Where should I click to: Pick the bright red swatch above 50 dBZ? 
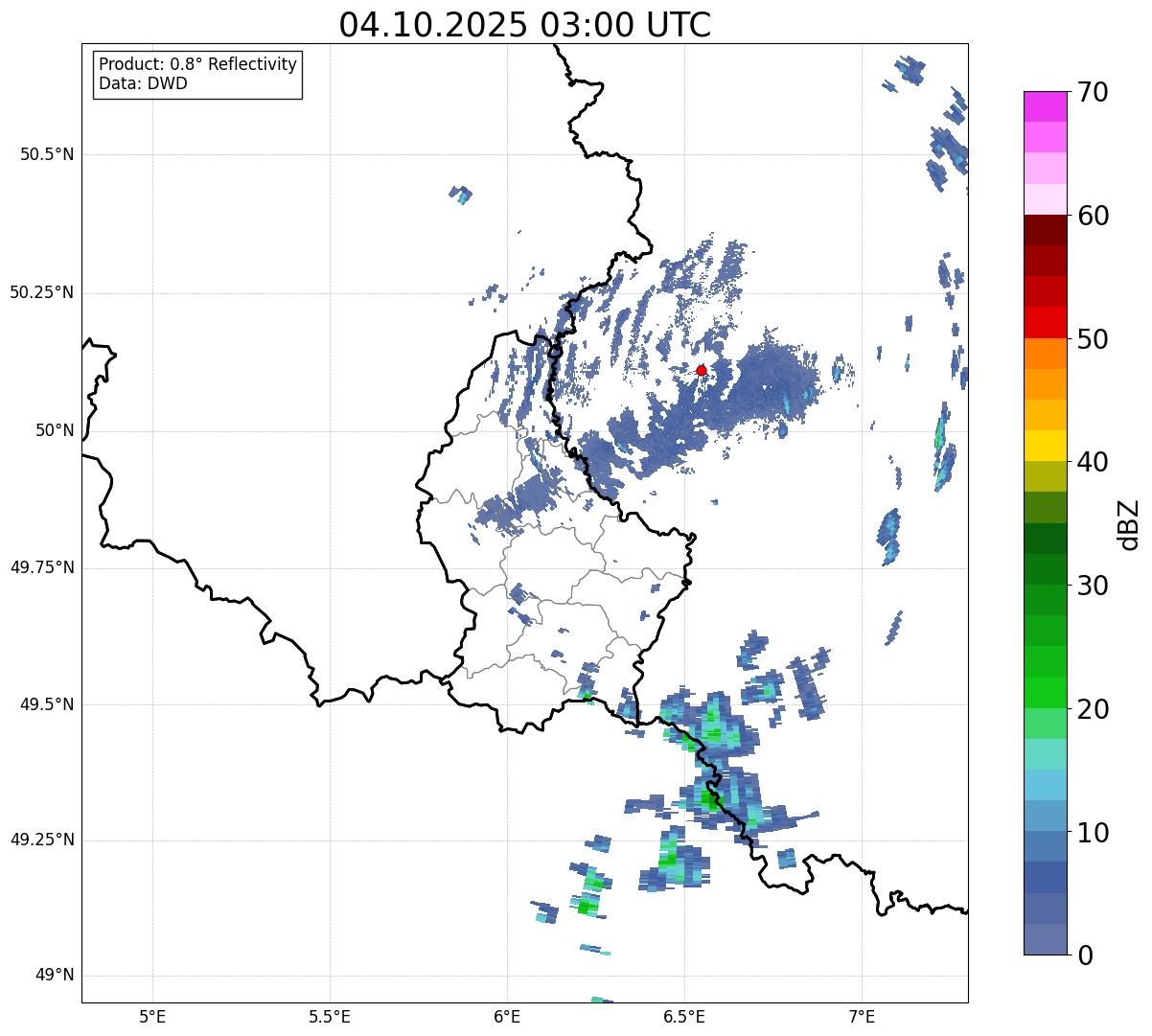[1045, 322]
